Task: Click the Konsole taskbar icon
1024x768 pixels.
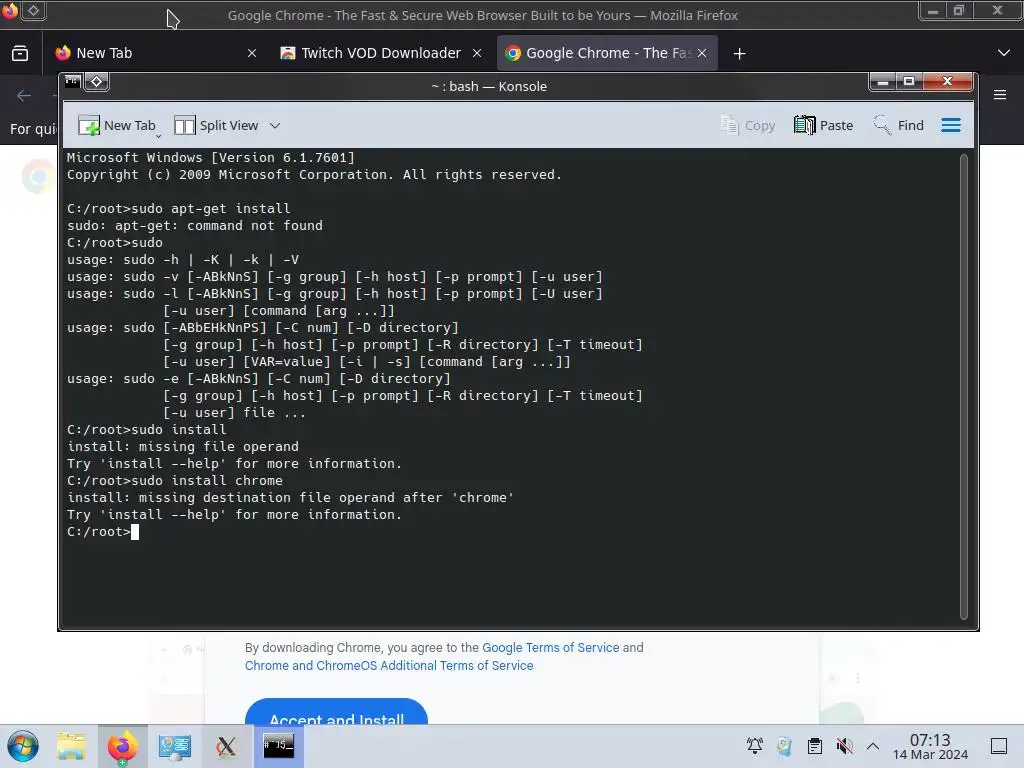Action: click(279, 746)
